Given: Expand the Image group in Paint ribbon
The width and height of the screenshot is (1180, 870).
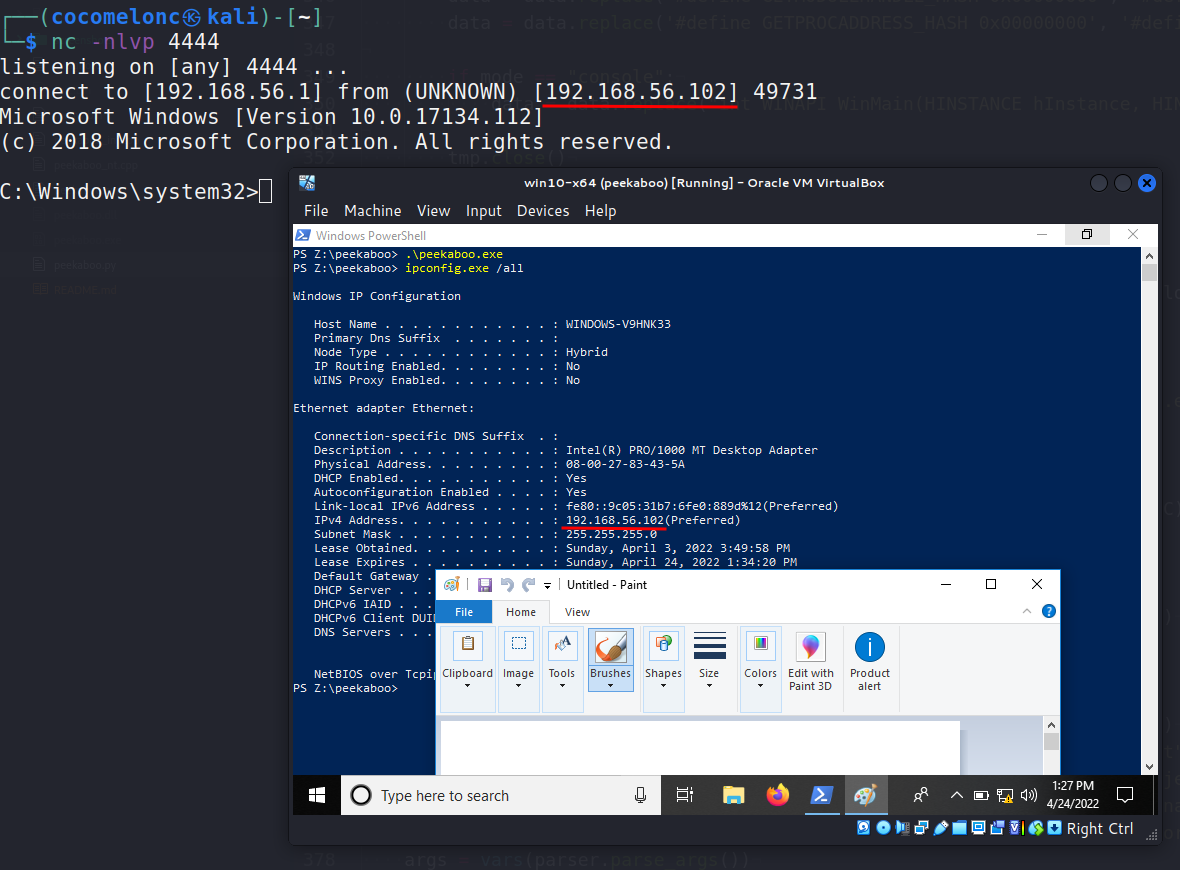Looking at the screenshot, I should (519, 668).
